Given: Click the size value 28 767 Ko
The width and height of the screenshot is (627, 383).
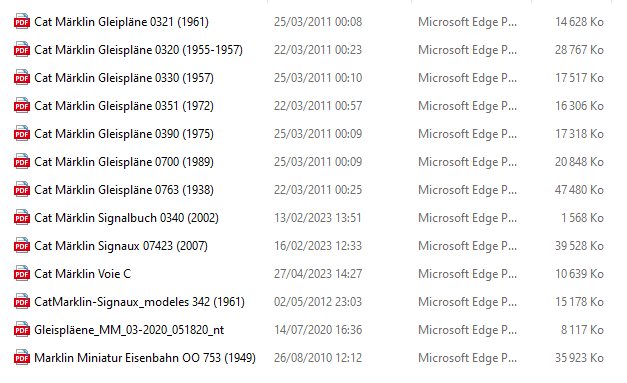Looking at the screenshot, I should tap(579, 50).
